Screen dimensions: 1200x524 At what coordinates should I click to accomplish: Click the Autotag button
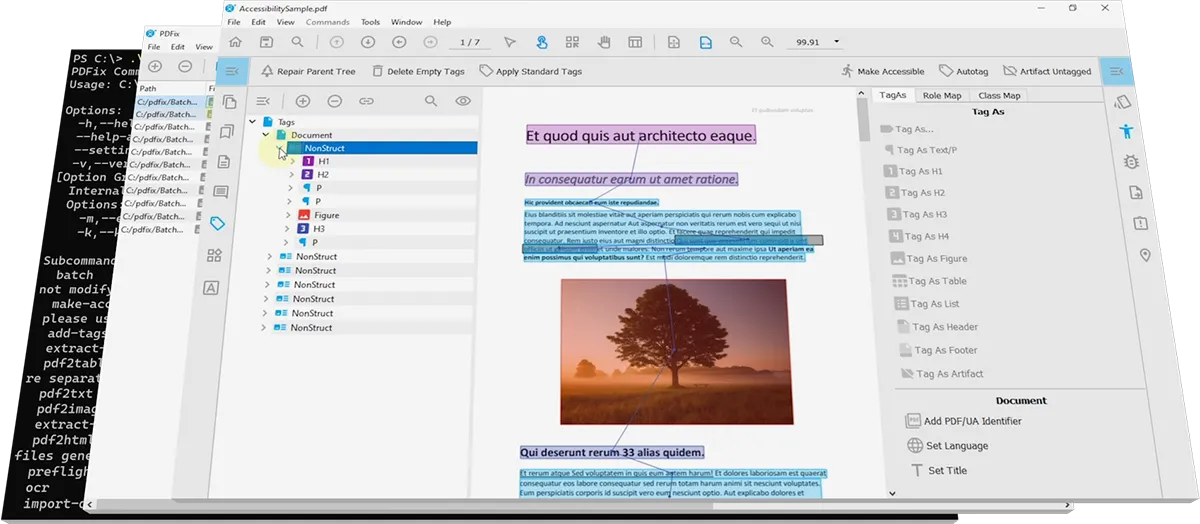click(x=964, y=71)
